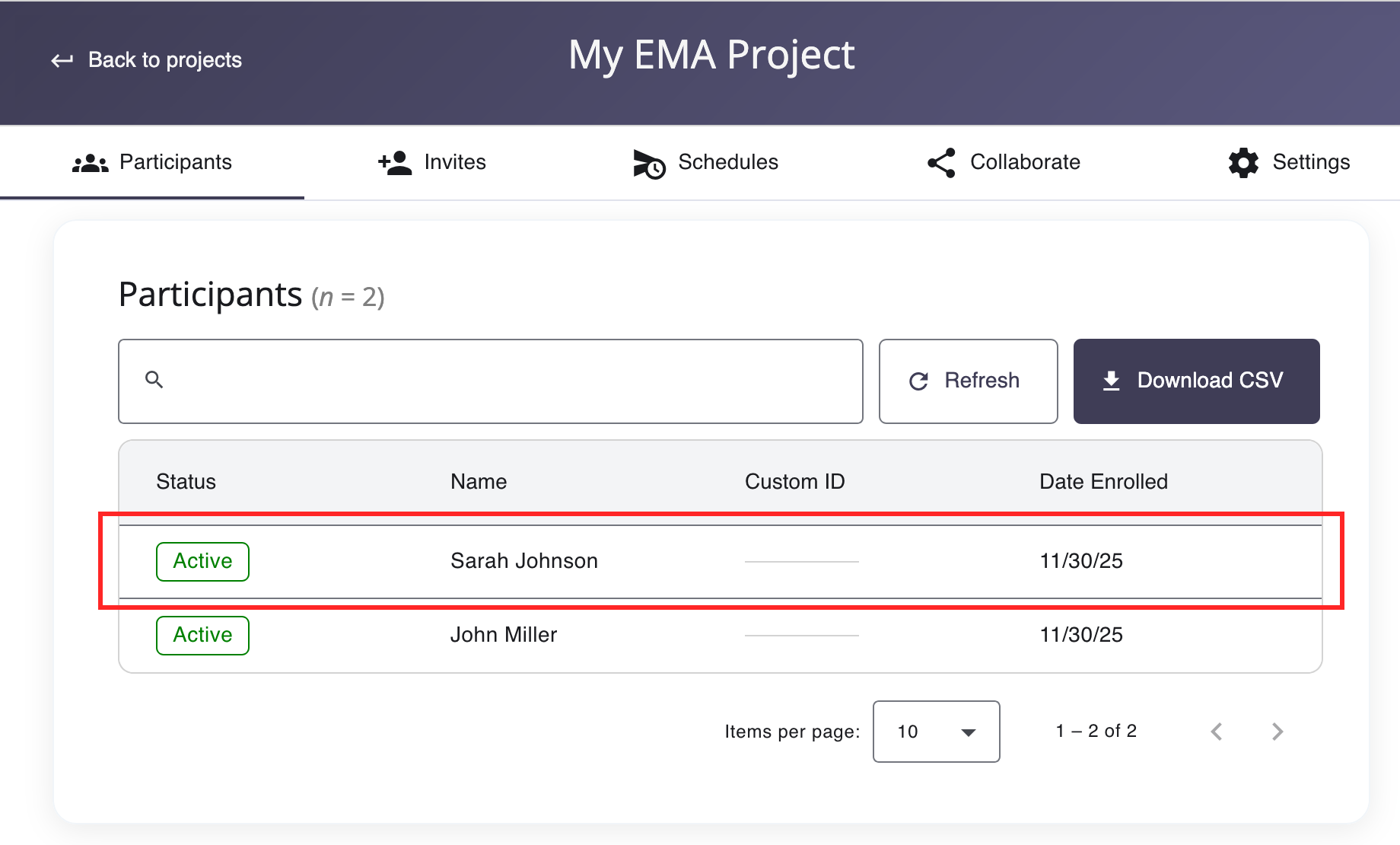The height and width of the screenshot is (845, 1400).
Task: Click the search magnifier icon
Action: point(154,380)
